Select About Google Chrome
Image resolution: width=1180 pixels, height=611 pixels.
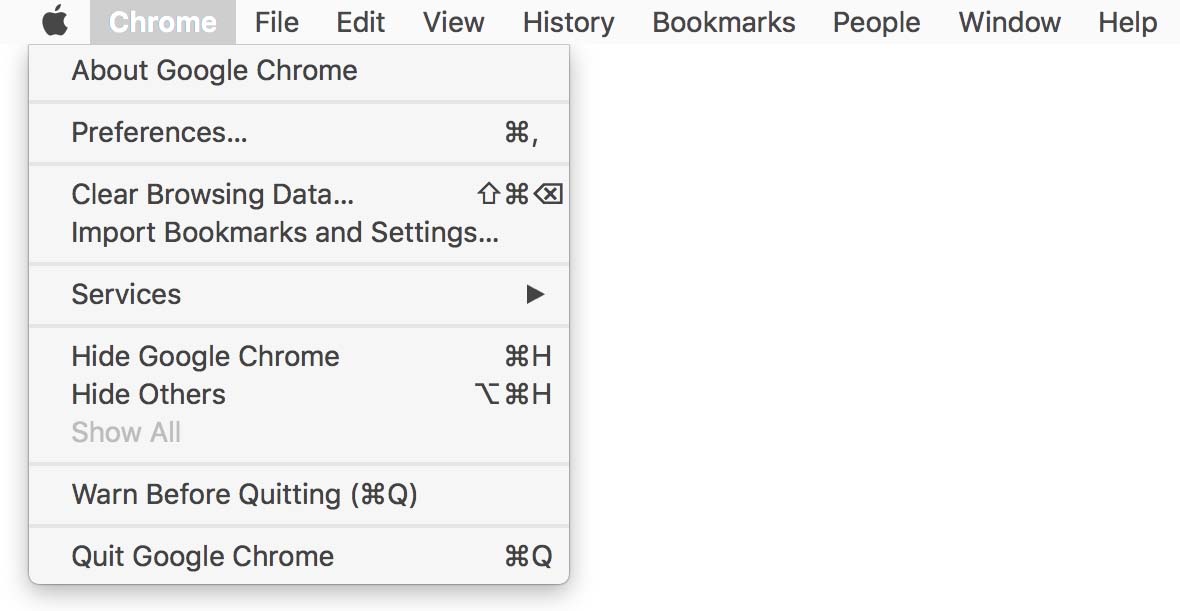click(x=213, y=70)
